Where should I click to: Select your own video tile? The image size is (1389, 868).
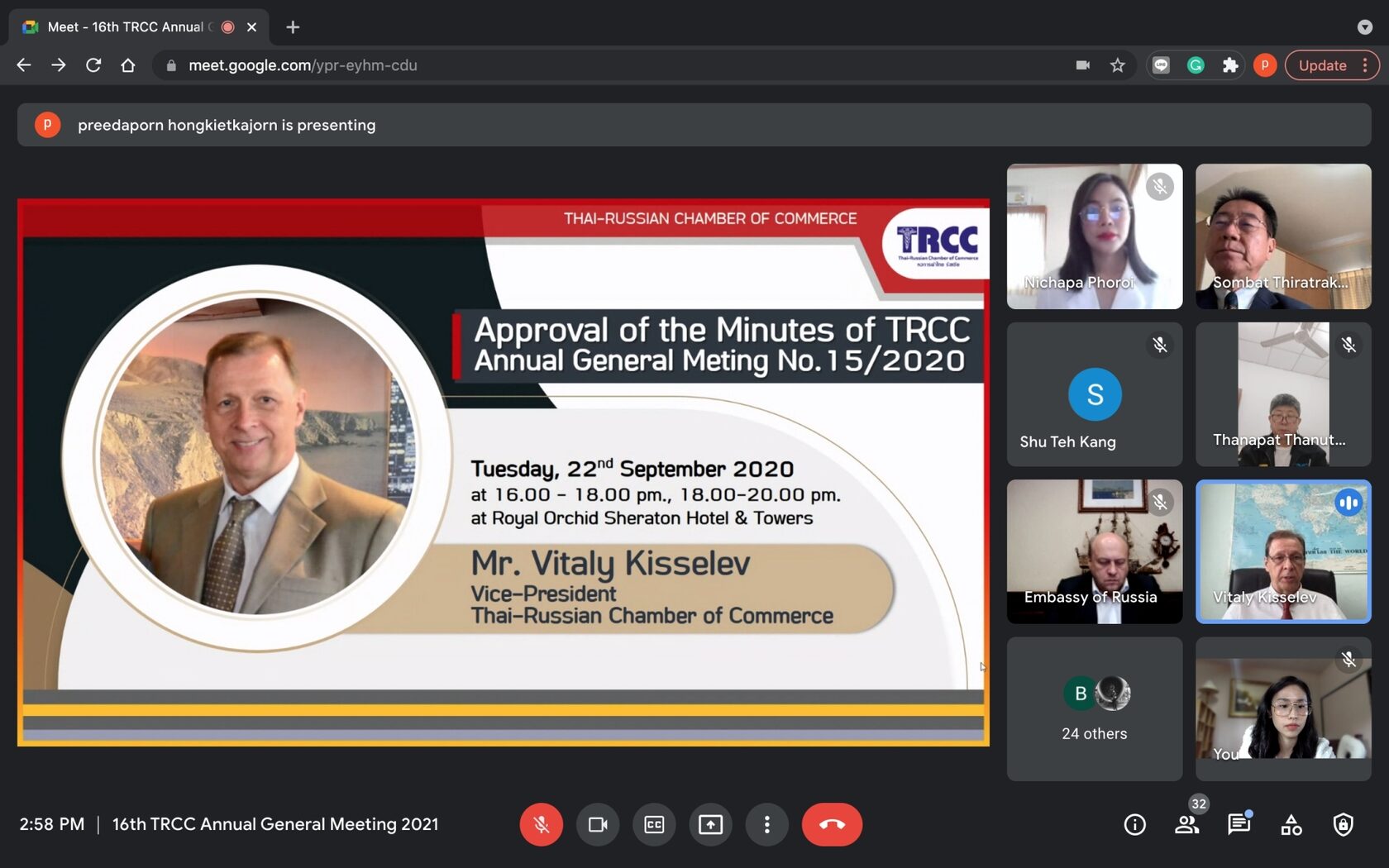[1283, 708]
